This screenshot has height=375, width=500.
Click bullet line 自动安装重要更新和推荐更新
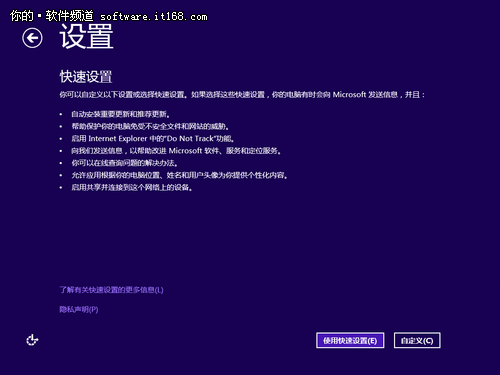coord(121,114)
